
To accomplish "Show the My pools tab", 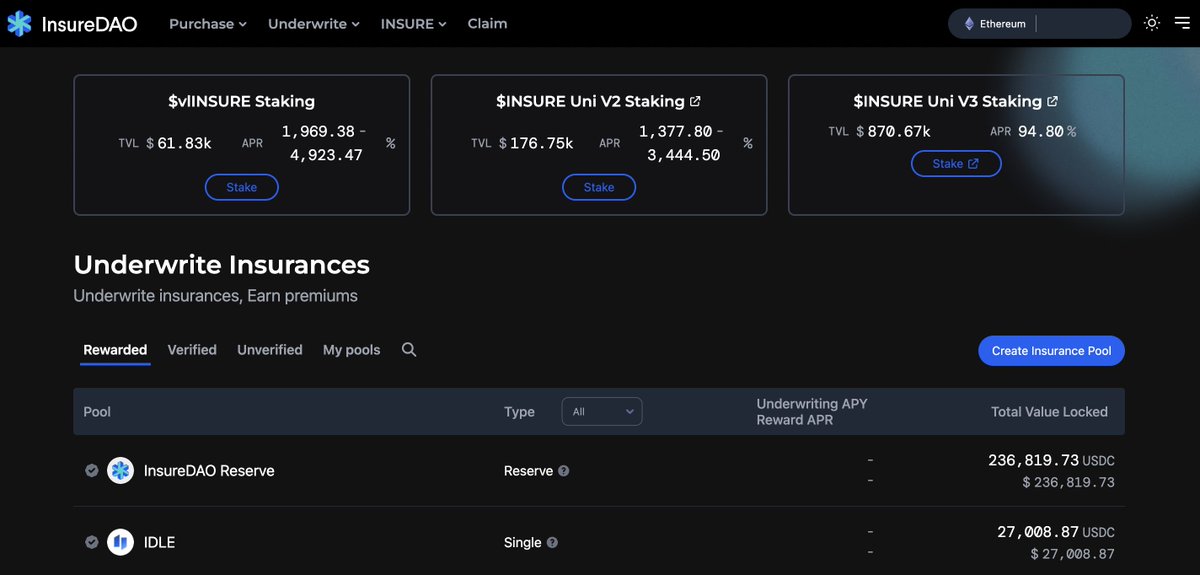I will click(x=352, y=350).
